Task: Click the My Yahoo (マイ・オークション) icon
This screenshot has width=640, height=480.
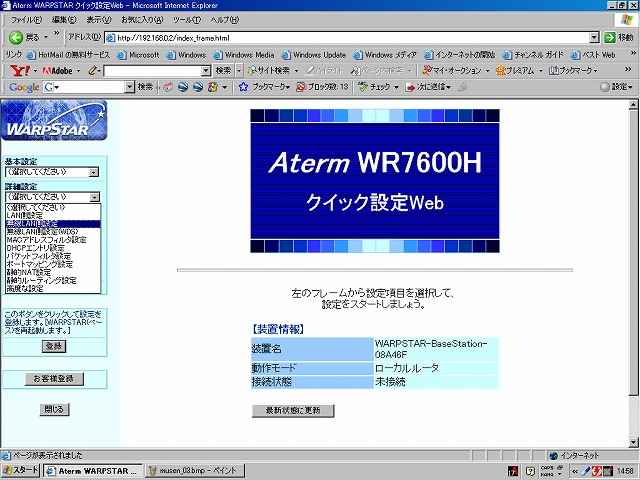Action: pos(427,70)
